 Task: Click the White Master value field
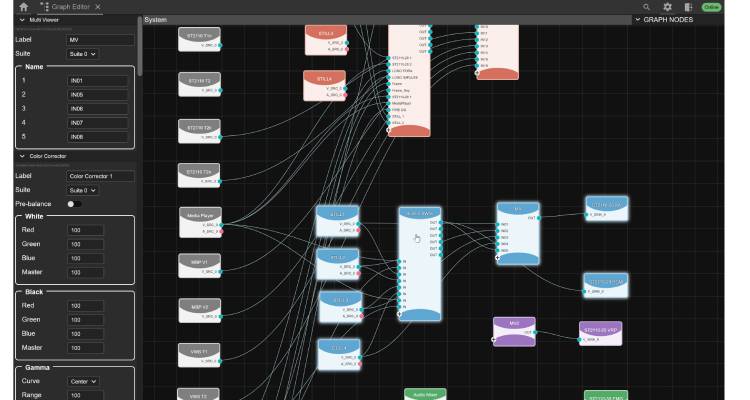click(x=85, y=272)
